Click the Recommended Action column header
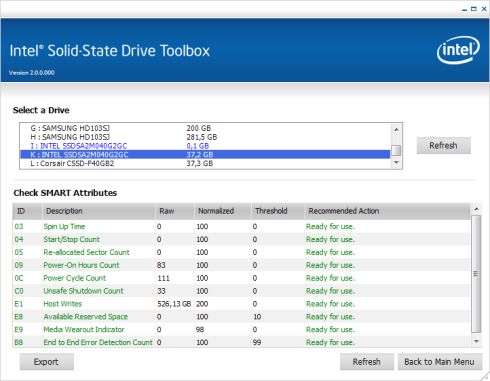The height and width of the screenshot is (381, 490). point(387,211)
